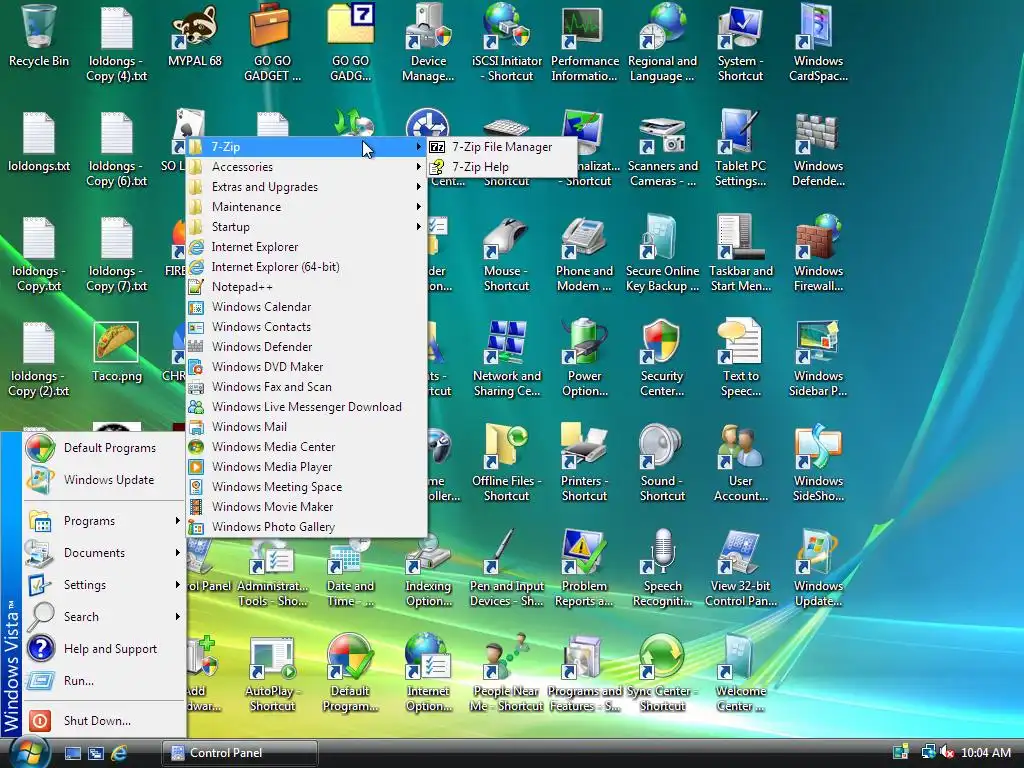Select Windows Live Messenger Download

tap(306, 407)
